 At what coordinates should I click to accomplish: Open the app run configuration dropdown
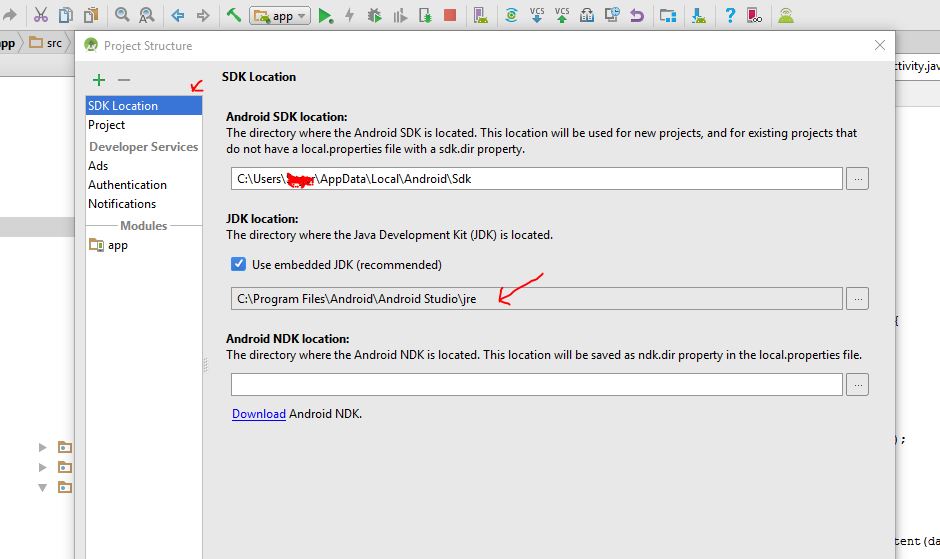pos(280,16)
